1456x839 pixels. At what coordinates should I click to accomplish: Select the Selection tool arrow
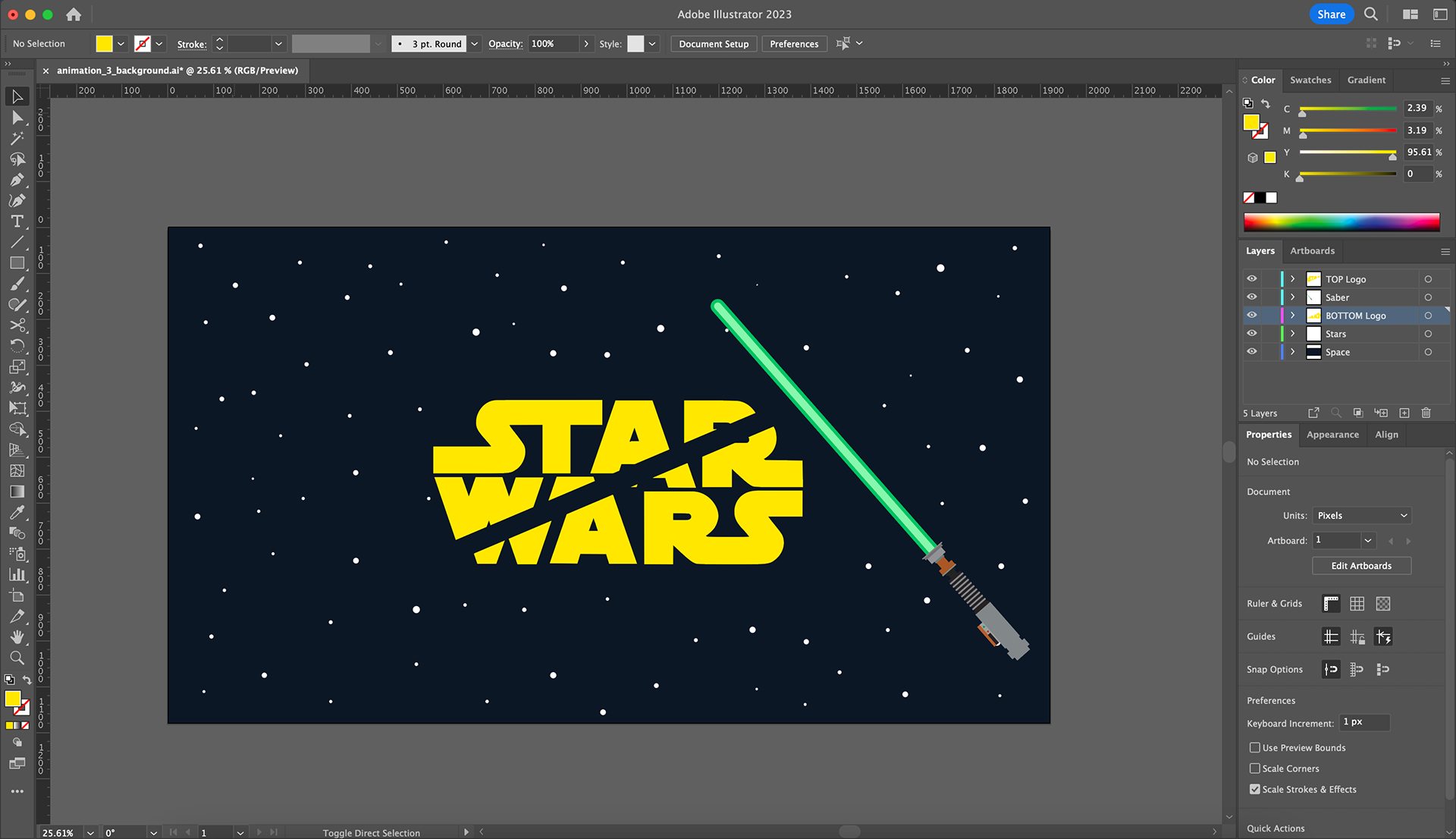point(17,96)
